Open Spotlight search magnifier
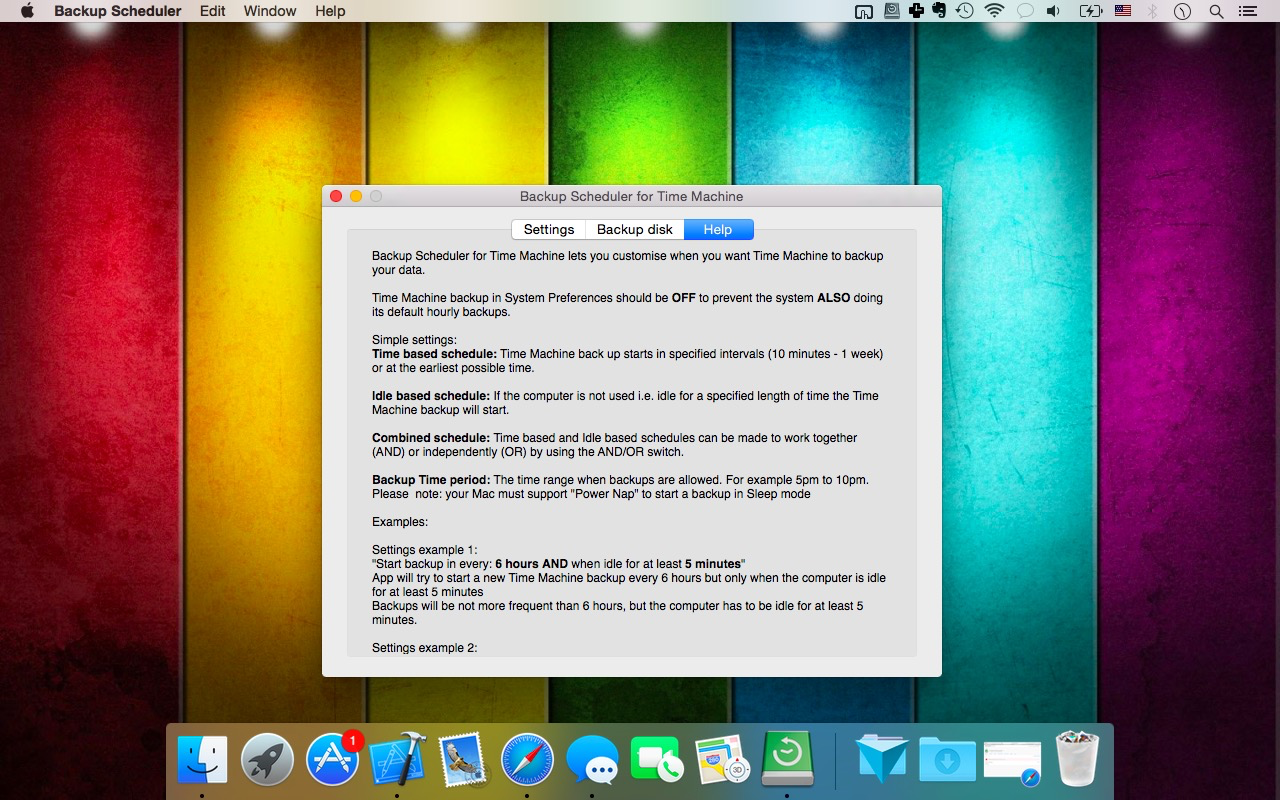The height and width of the screenshot is (800, 1280). pyautogui.click(x=1217, y=11)
